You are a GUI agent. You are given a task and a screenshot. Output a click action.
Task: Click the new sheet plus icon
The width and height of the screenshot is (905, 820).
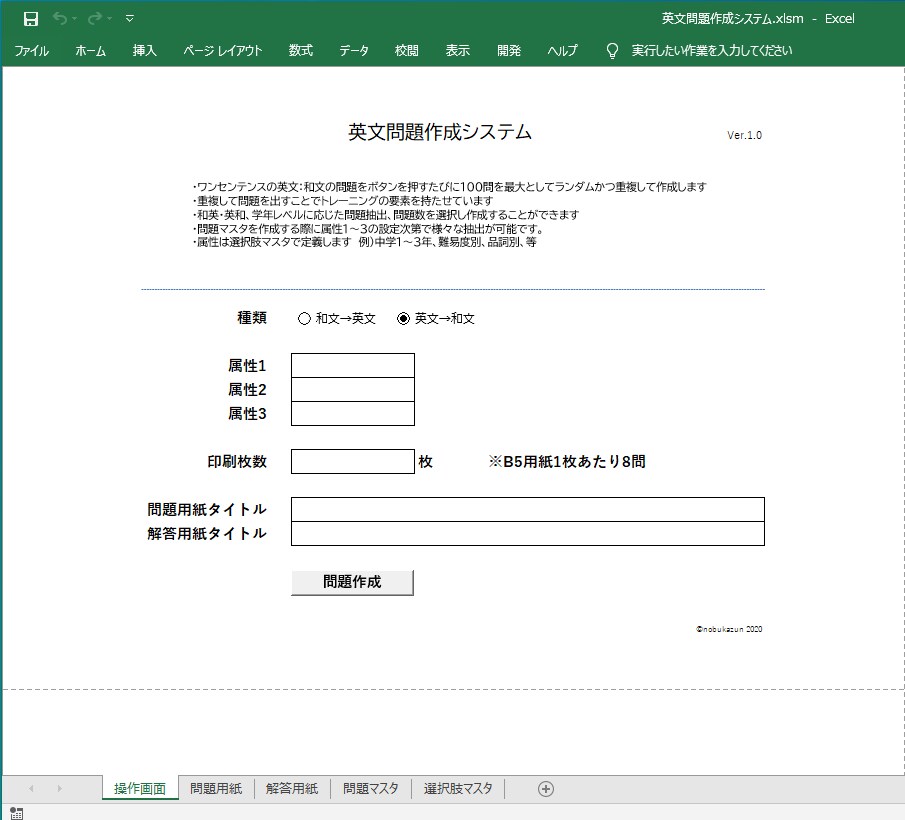point(546,789)
